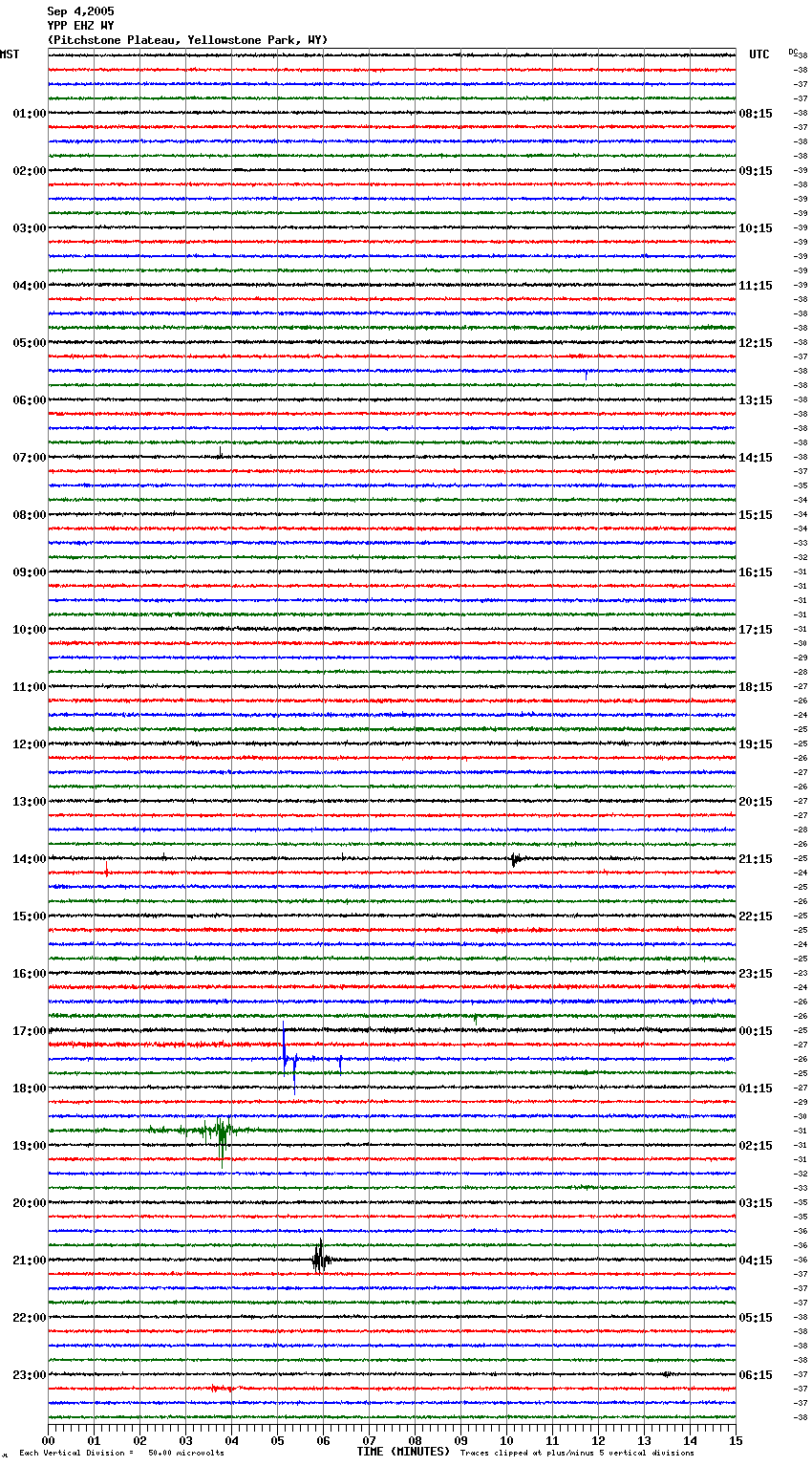Click the 20:15 UTC time label

[756, 802]
